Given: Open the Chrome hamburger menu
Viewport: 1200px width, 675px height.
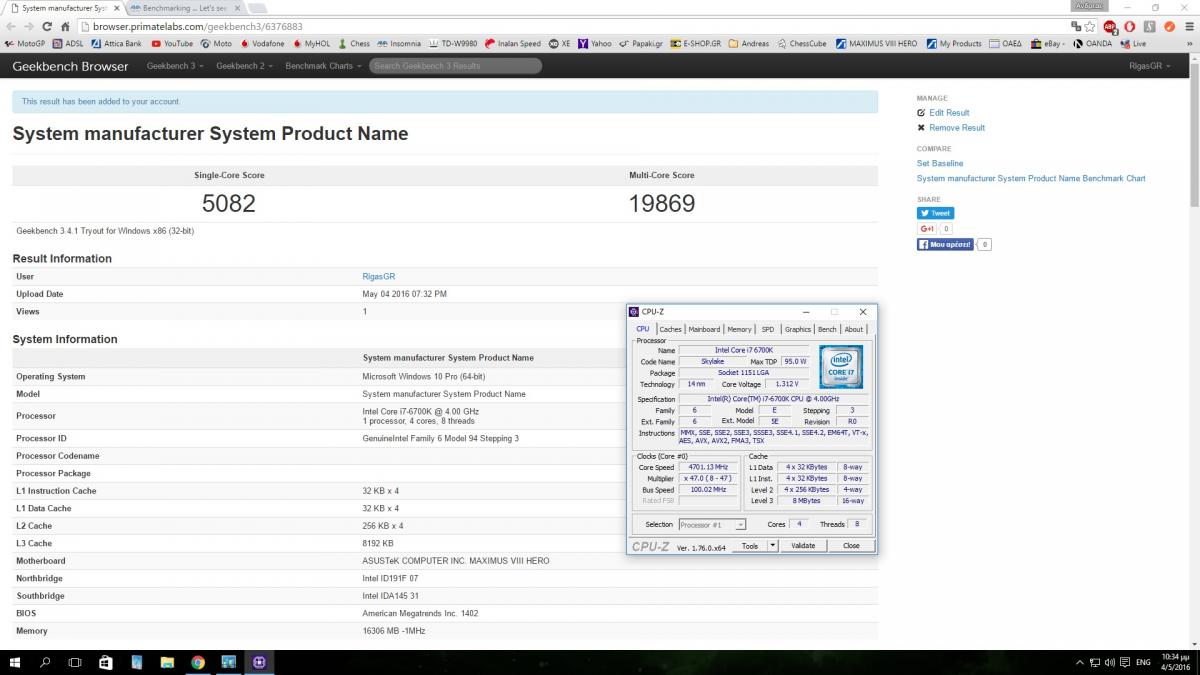Looking at the screenshot, I should point(1189,27).
